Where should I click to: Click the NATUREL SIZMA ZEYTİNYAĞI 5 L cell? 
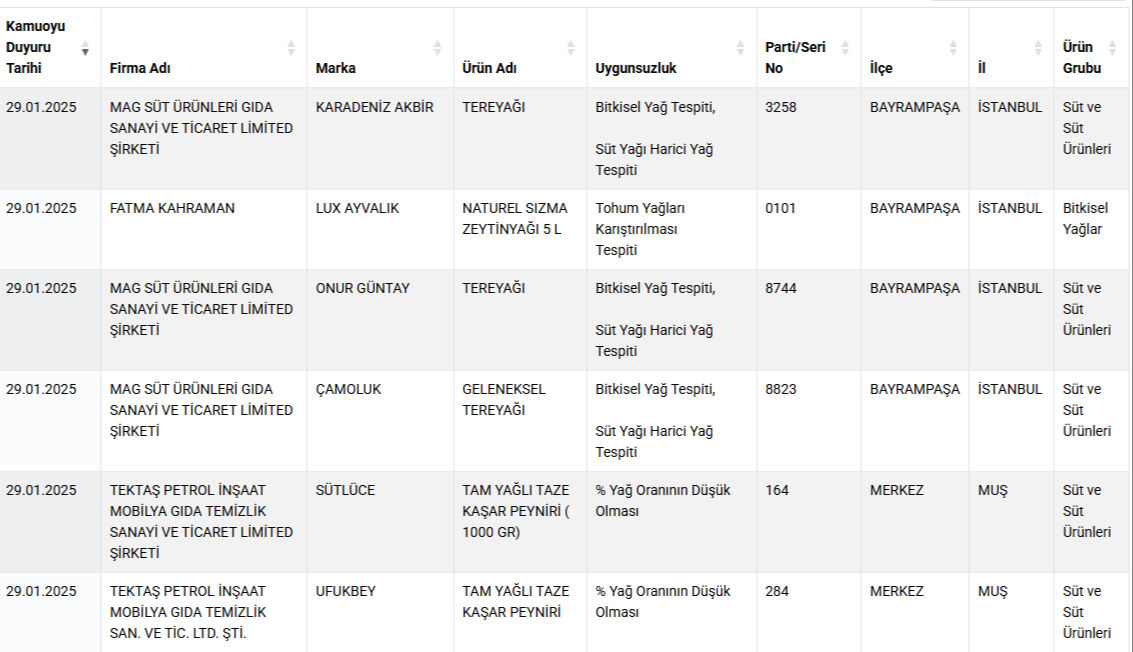tap(515, 219)
